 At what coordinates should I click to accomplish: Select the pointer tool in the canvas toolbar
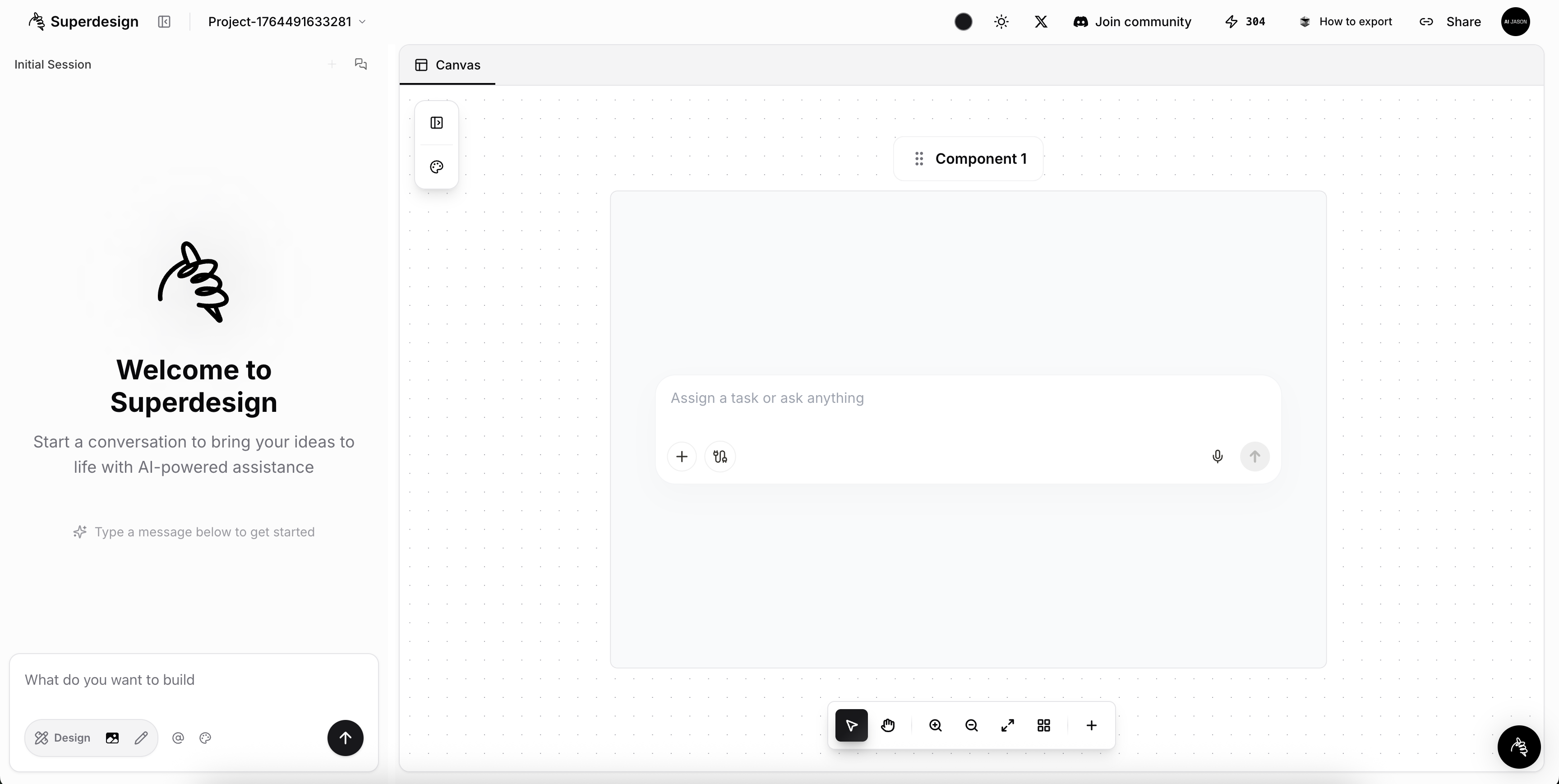pyautogui.click(x=851, y=725)
